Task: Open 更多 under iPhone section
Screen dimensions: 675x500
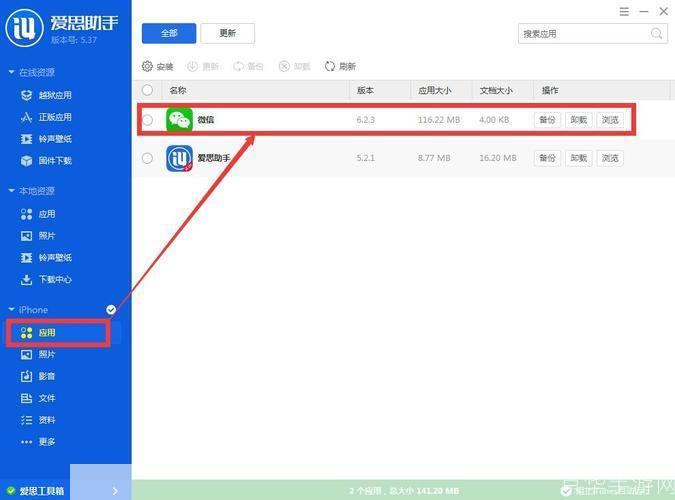Action: [38, 441]
